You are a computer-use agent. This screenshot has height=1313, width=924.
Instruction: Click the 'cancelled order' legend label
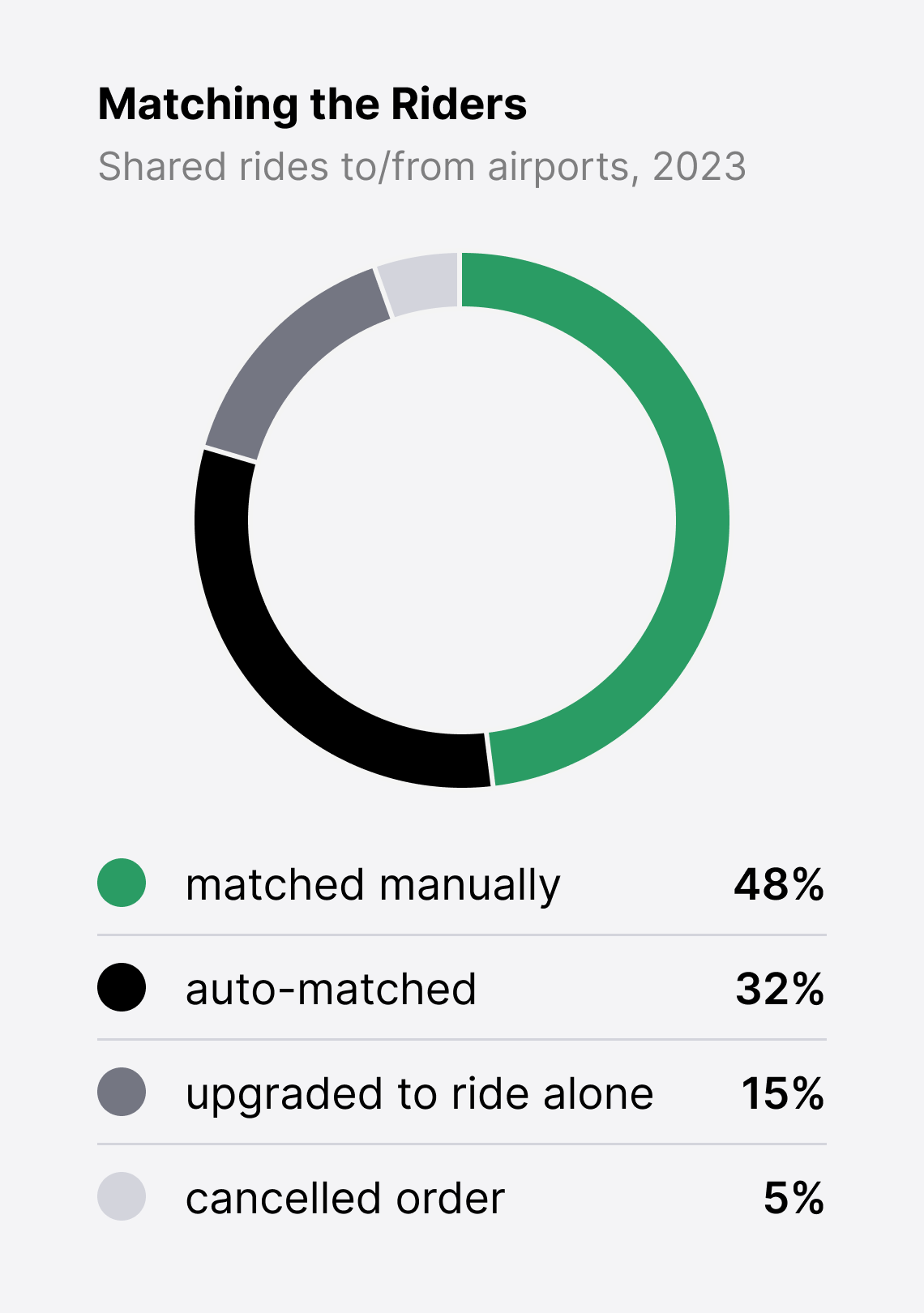click(345, 1198)
